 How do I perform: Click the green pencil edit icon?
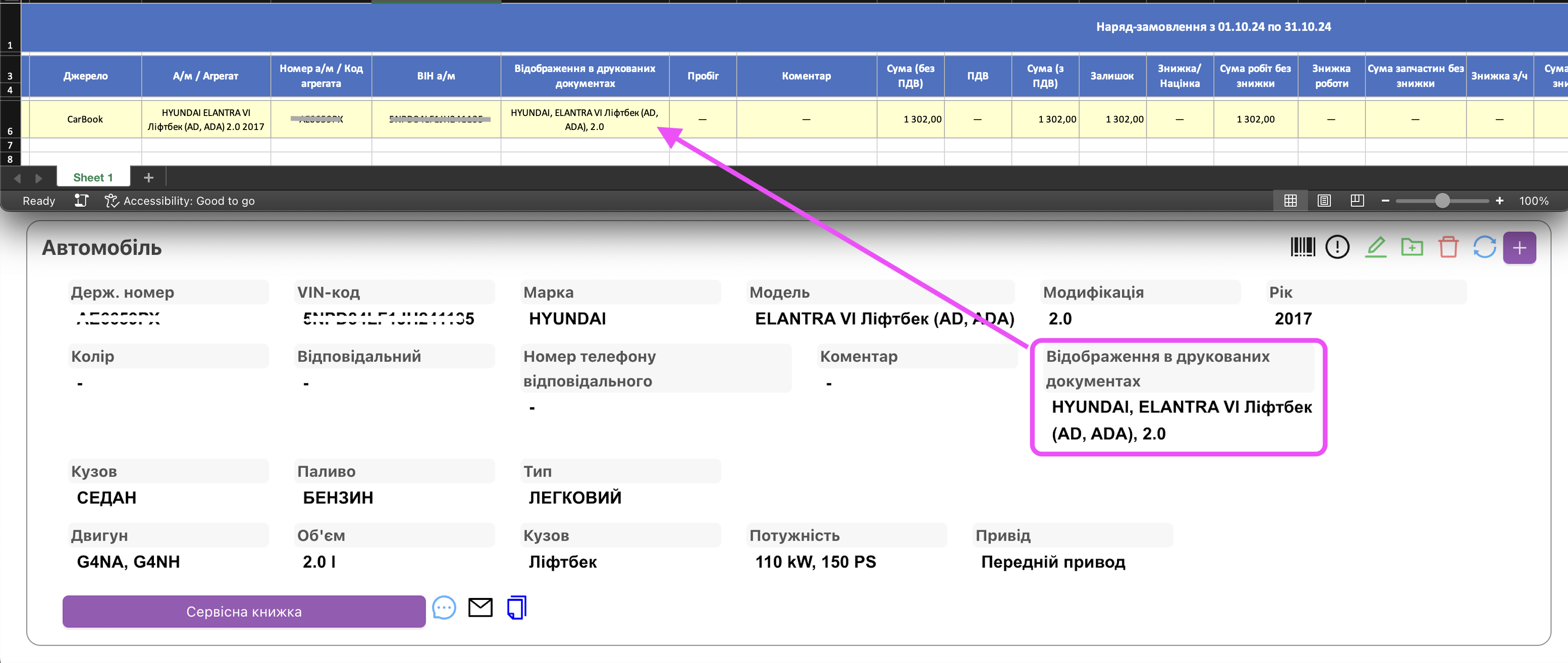1375,247
